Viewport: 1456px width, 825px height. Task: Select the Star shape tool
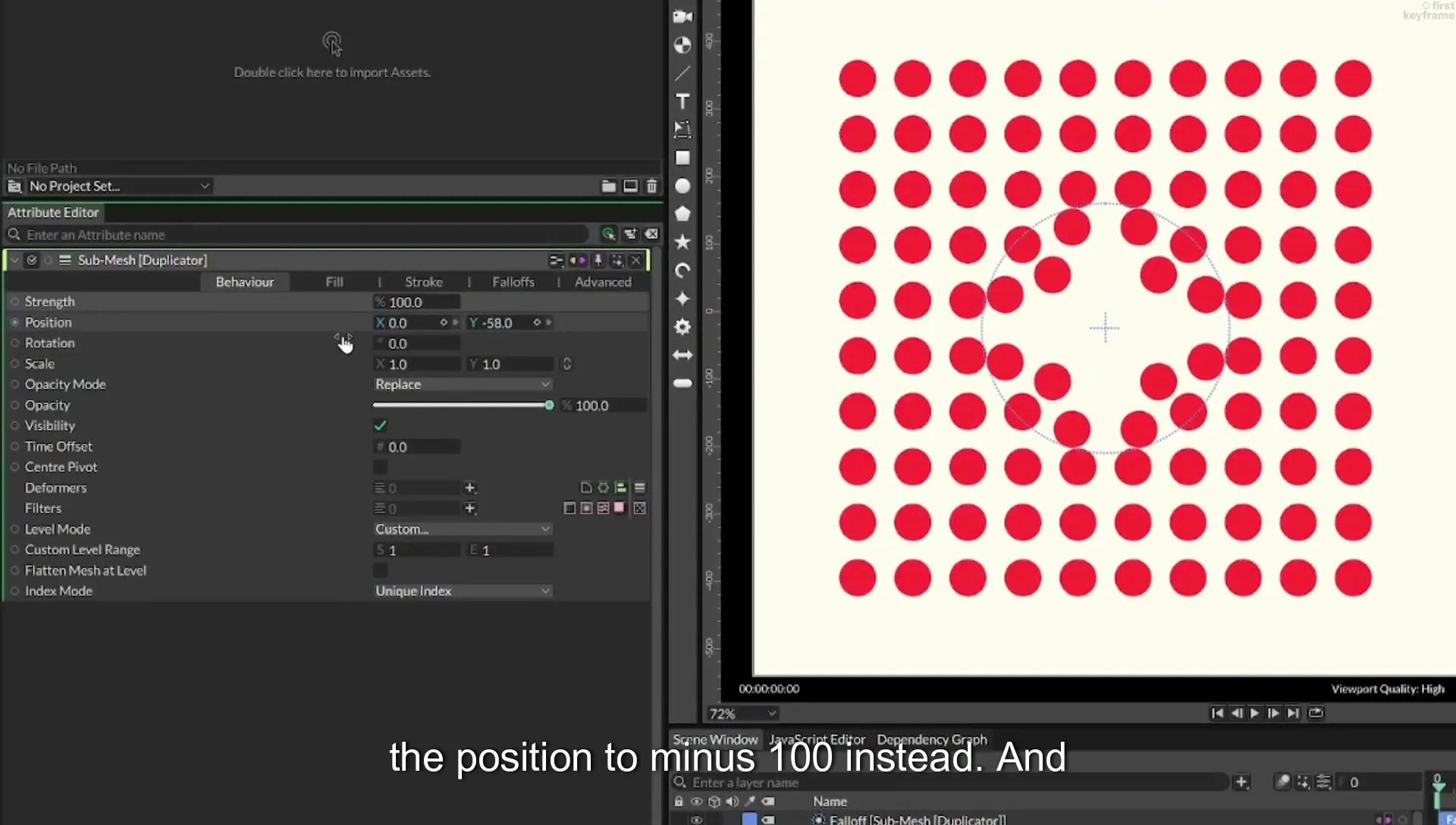[x=682, y=242]
